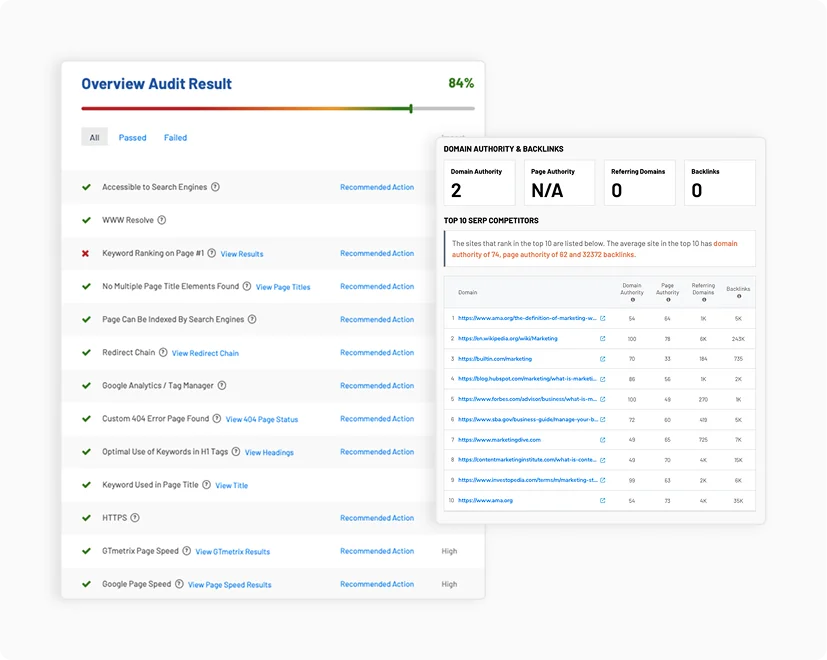
Task: Open View Results for Keyword Ranking
Action: (241, 254)
